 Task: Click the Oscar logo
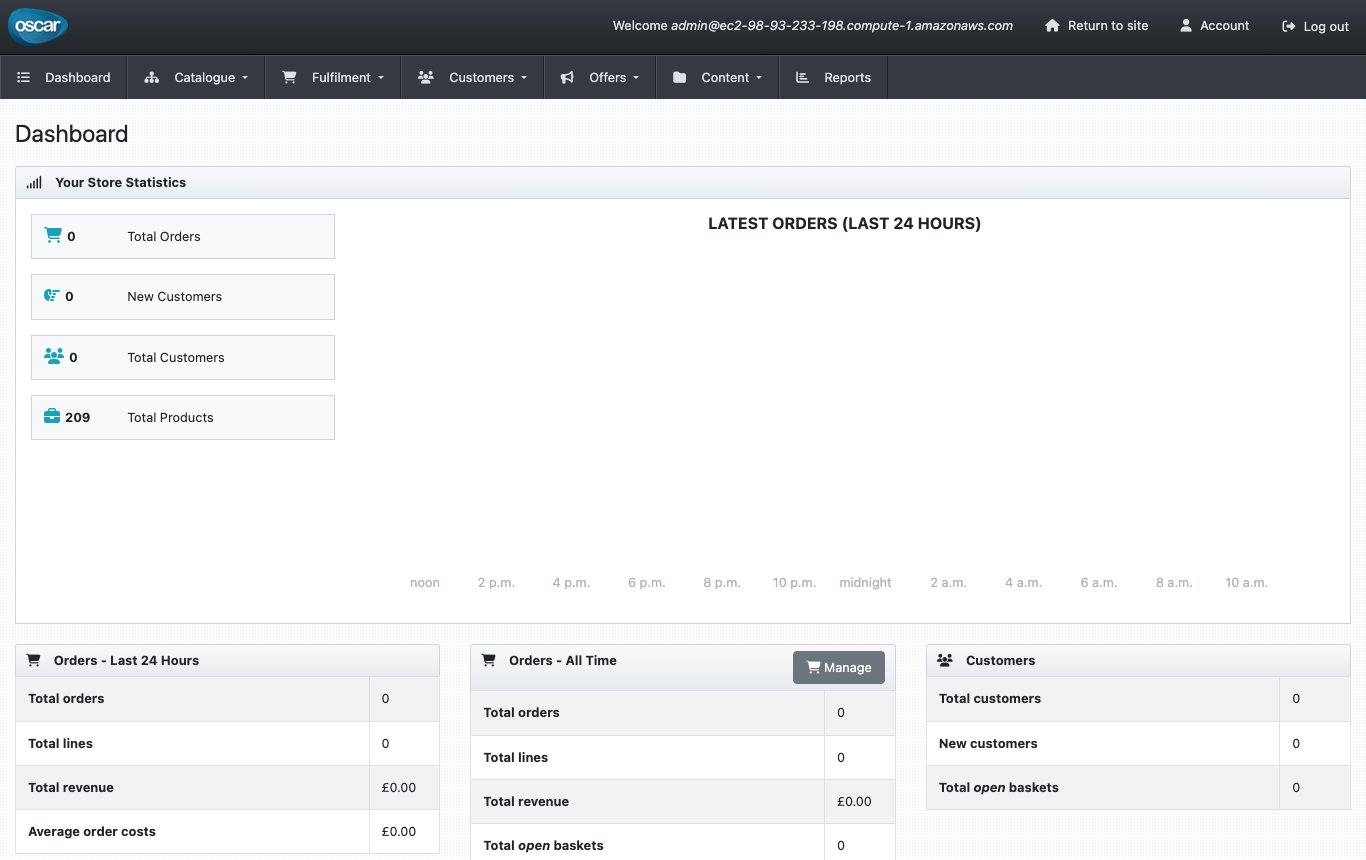click(x=38, y=26)
